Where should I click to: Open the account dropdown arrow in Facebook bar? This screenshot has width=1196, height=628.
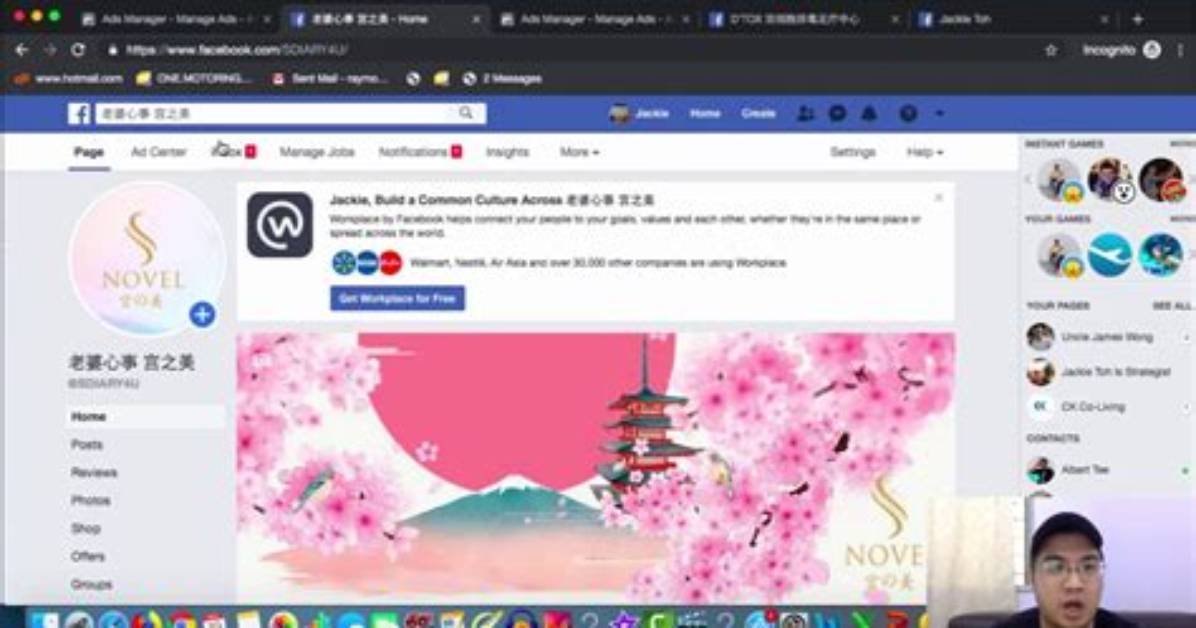940,114
